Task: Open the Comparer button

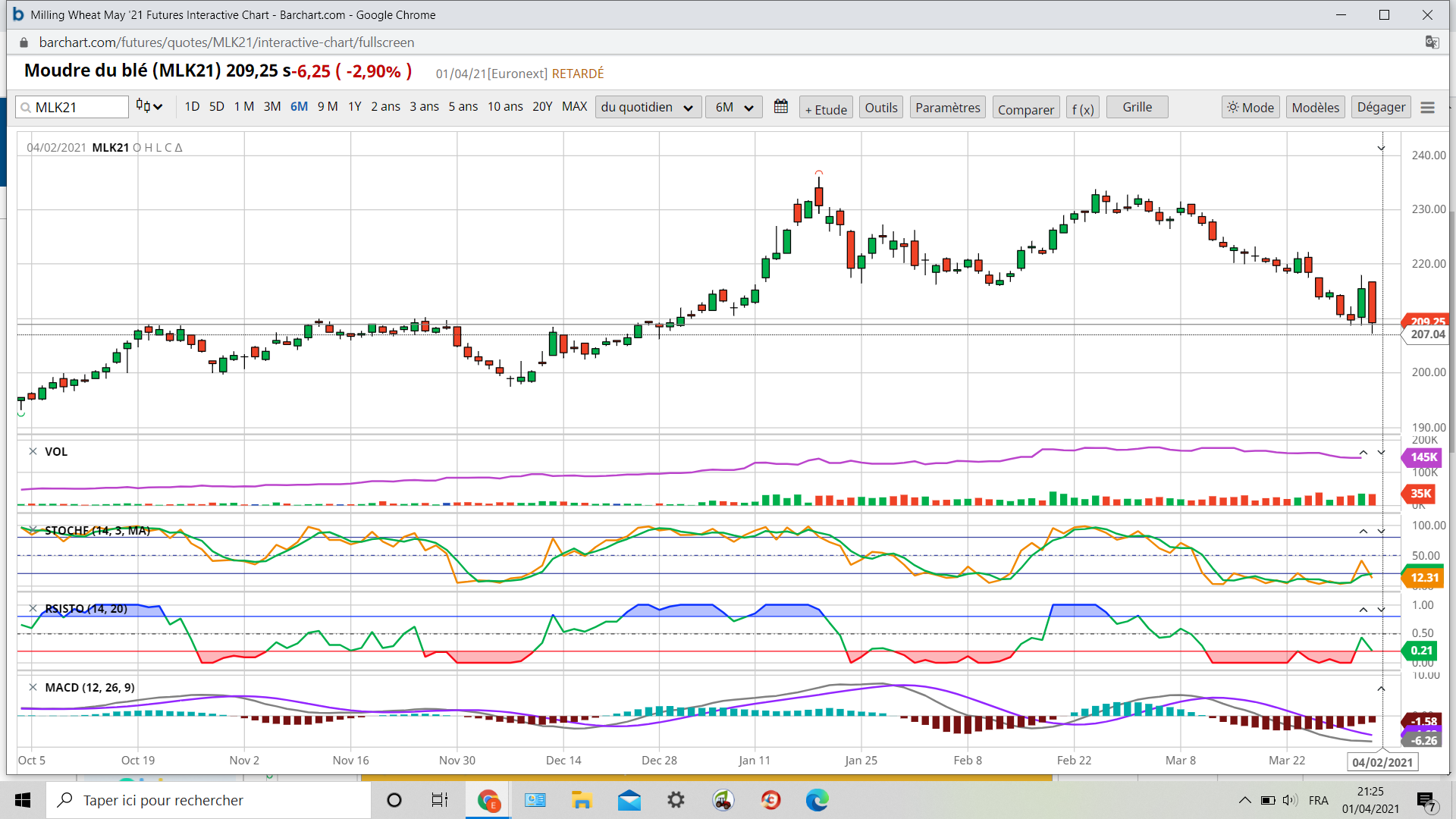Action: (1025, 108)
